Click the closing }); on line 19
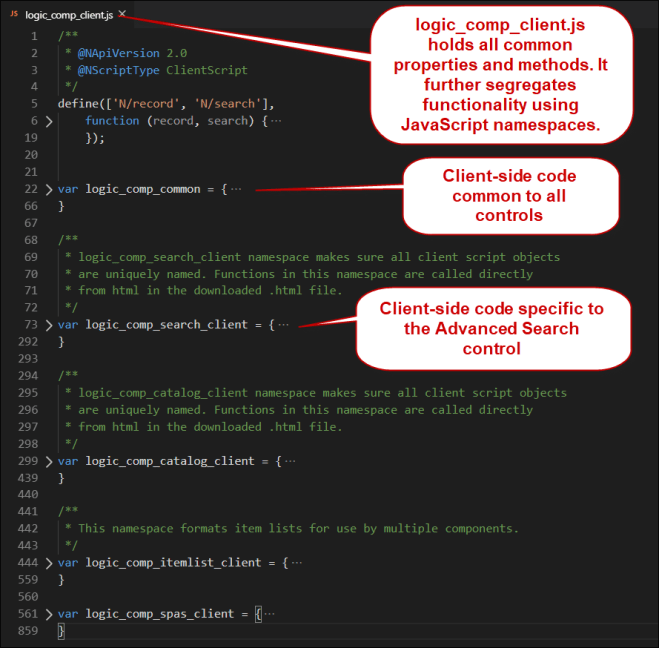The width and height of the screenshot is (659, 648). point(95,138)
